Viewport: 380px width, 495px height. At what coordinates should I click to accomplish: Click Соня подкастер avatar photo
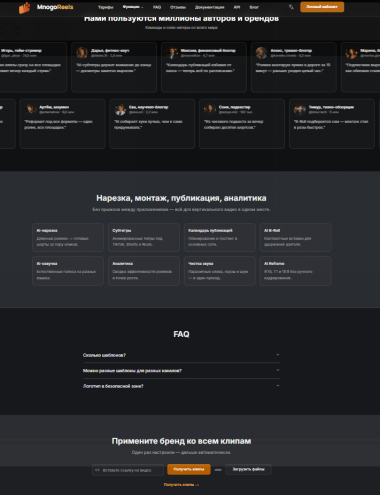click(210, 109)
